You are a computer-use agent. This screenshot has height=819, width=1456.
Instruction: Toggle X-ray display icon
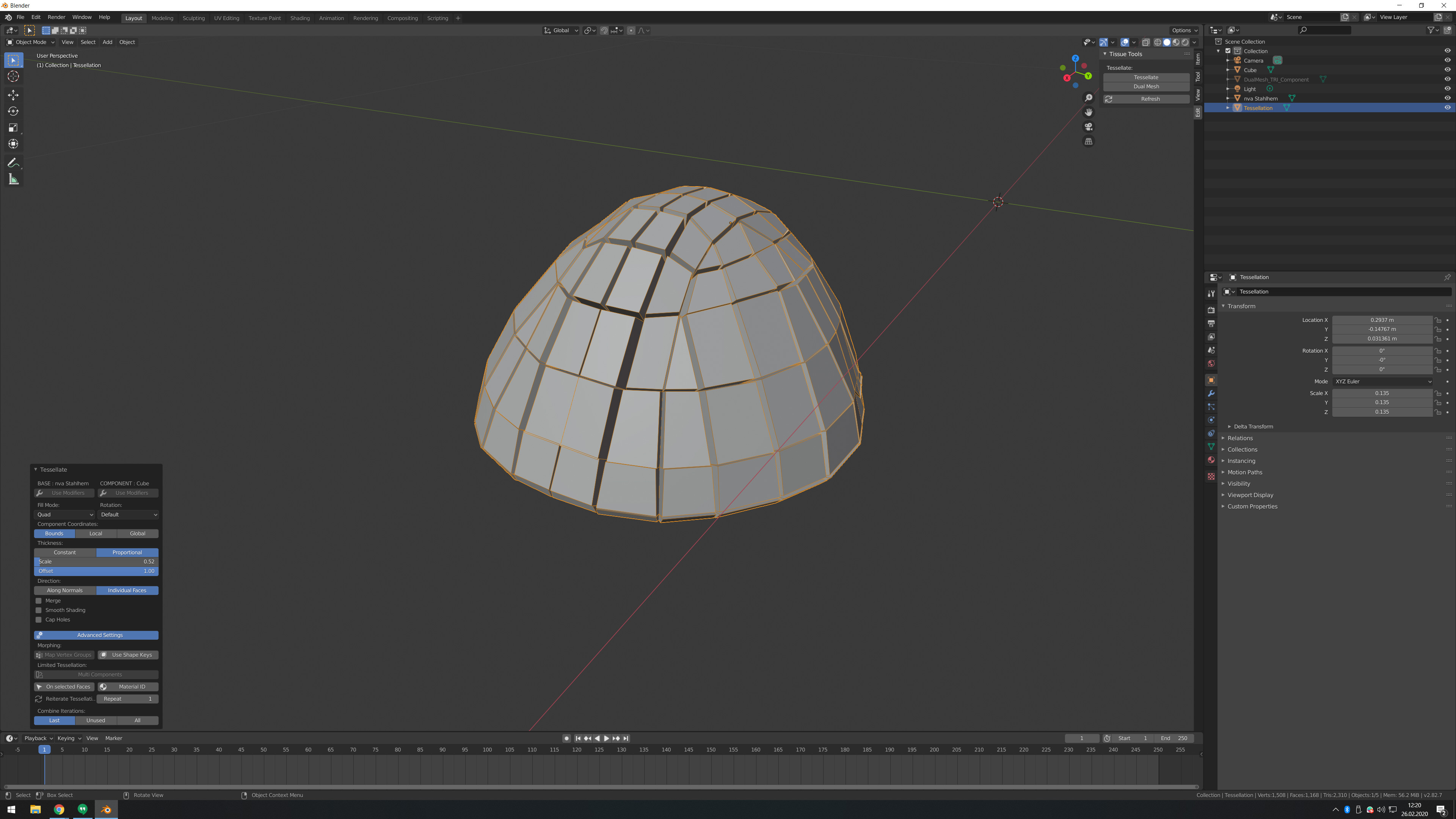tap(1146, 42)
